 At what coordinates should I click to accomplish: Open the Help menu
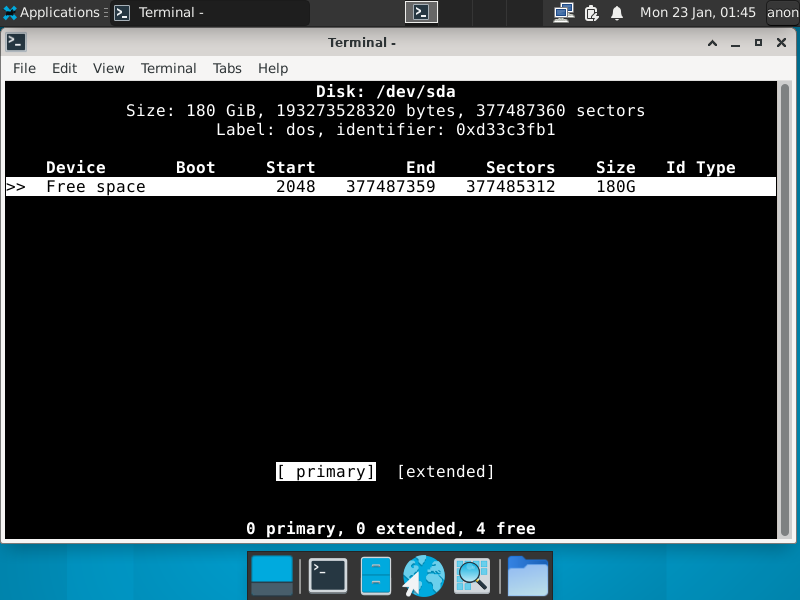pos(273,68)
